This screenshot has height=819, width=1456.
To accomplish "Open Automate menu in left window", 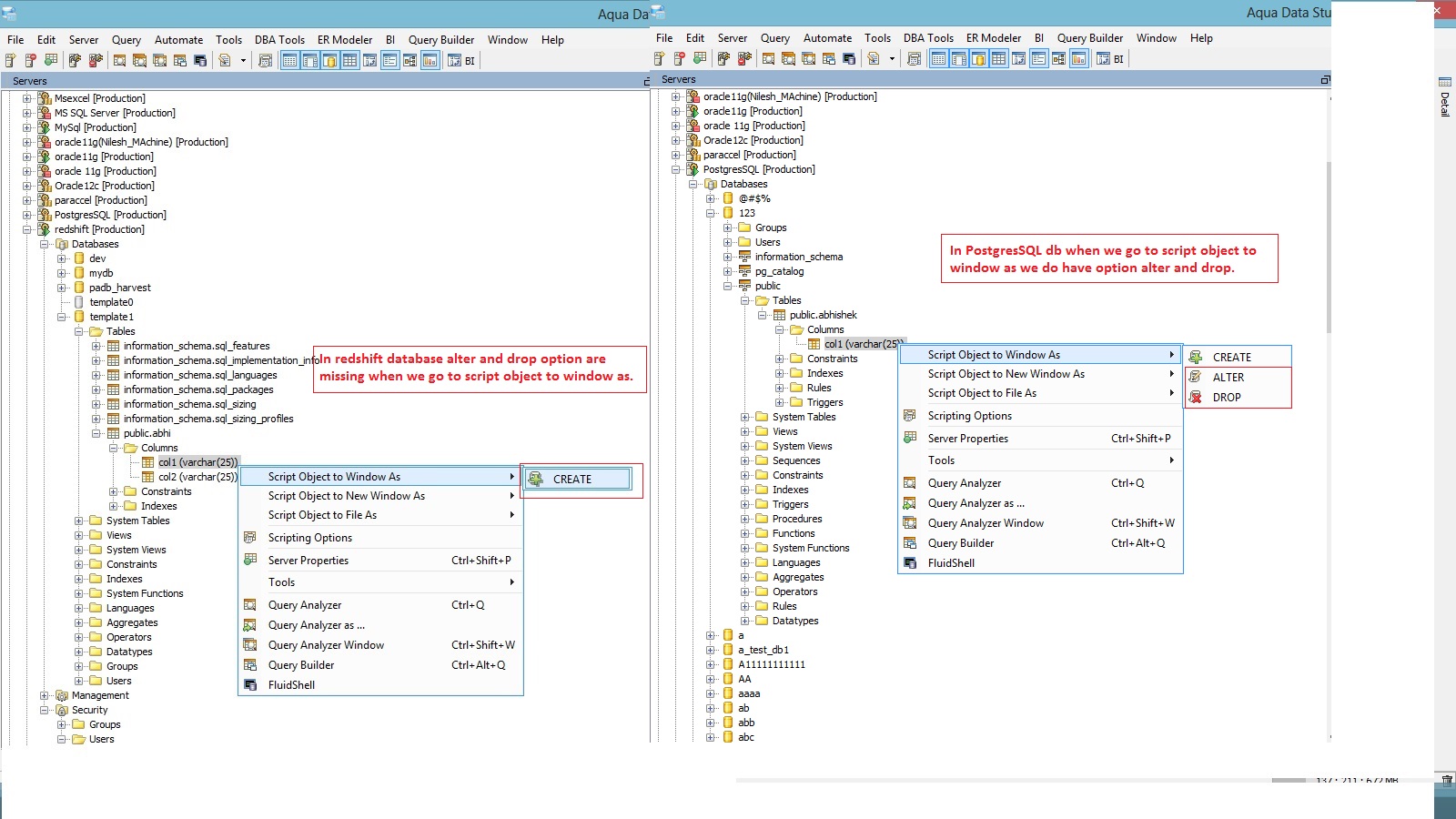I will click(x=178, y=40).
